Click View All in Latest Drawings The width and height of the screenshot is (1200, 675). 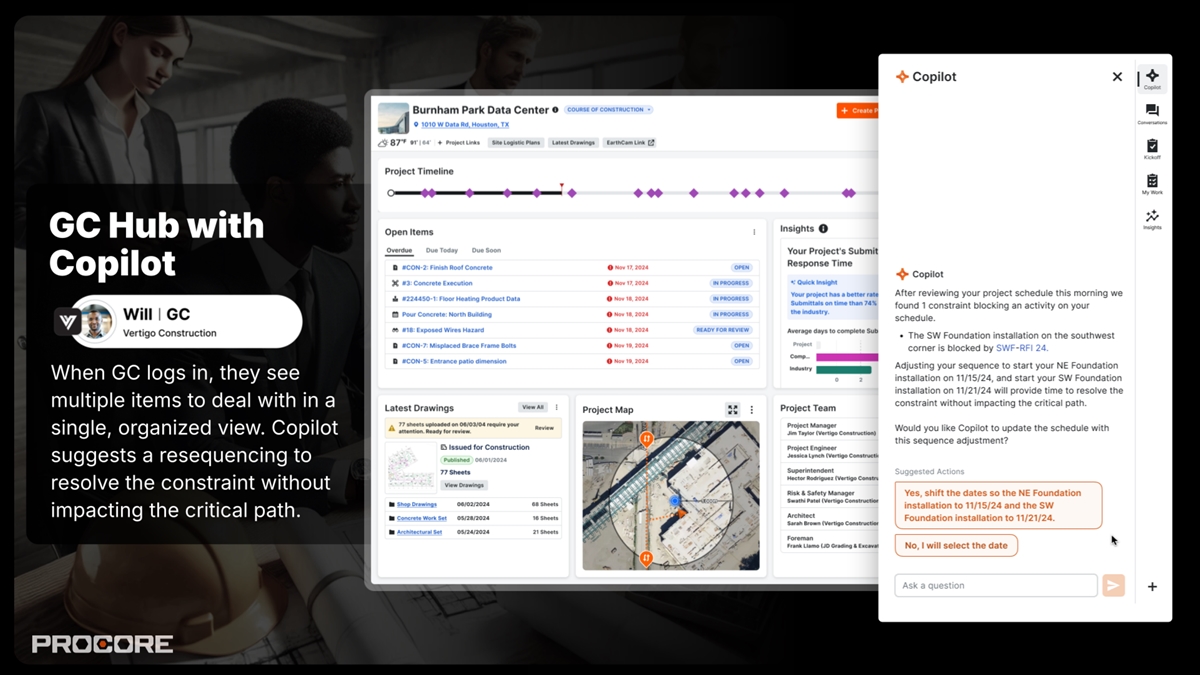pos(532,408)
